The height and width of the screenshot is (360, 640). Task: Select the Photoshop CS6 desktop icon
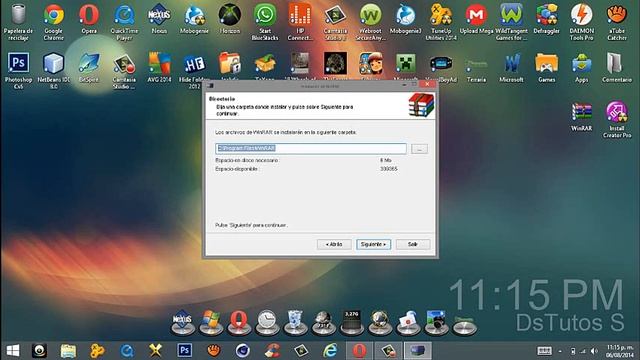click(x=18, y=70)
